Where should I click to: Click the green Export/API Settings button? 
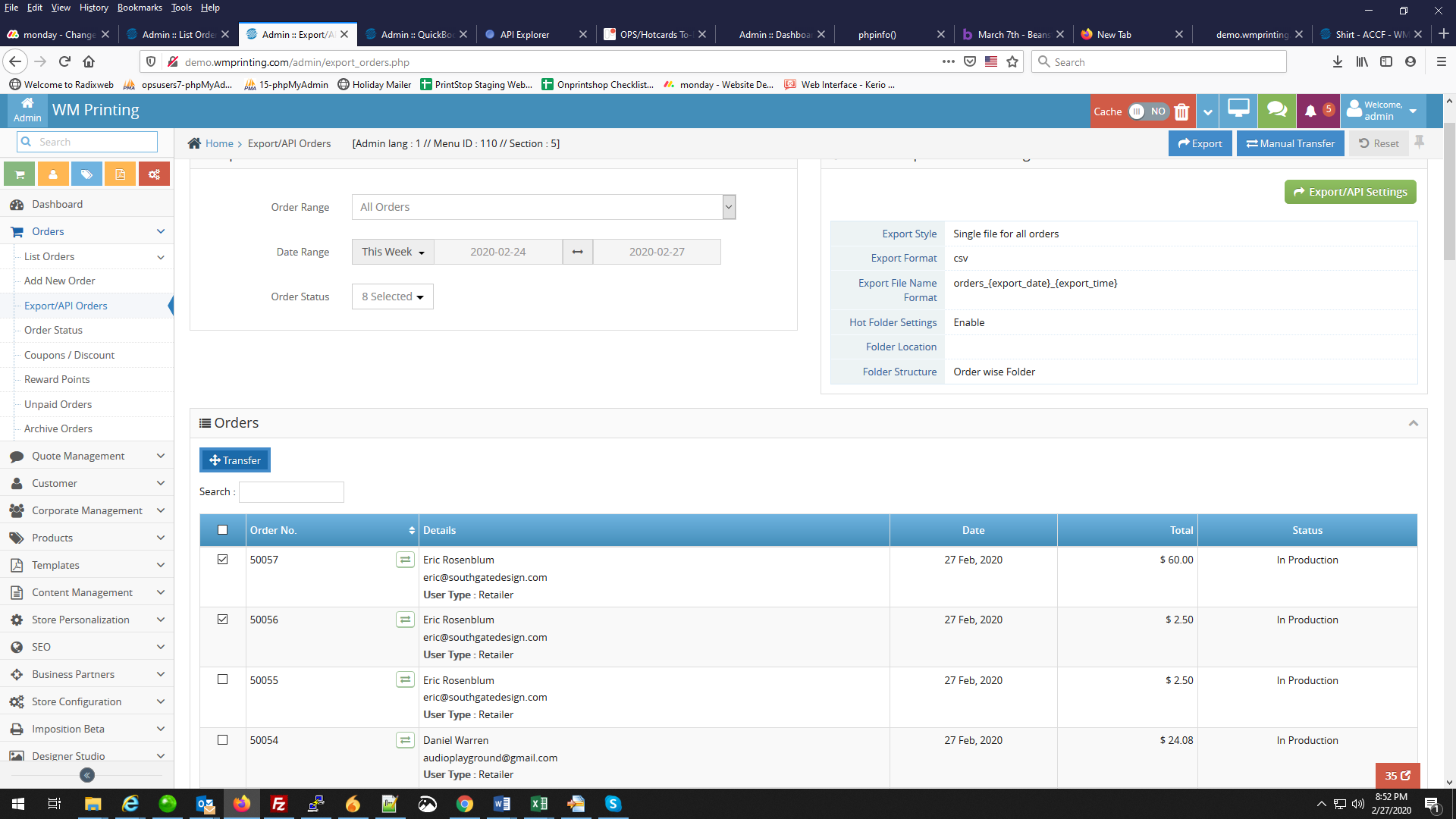pos(1350,192)
